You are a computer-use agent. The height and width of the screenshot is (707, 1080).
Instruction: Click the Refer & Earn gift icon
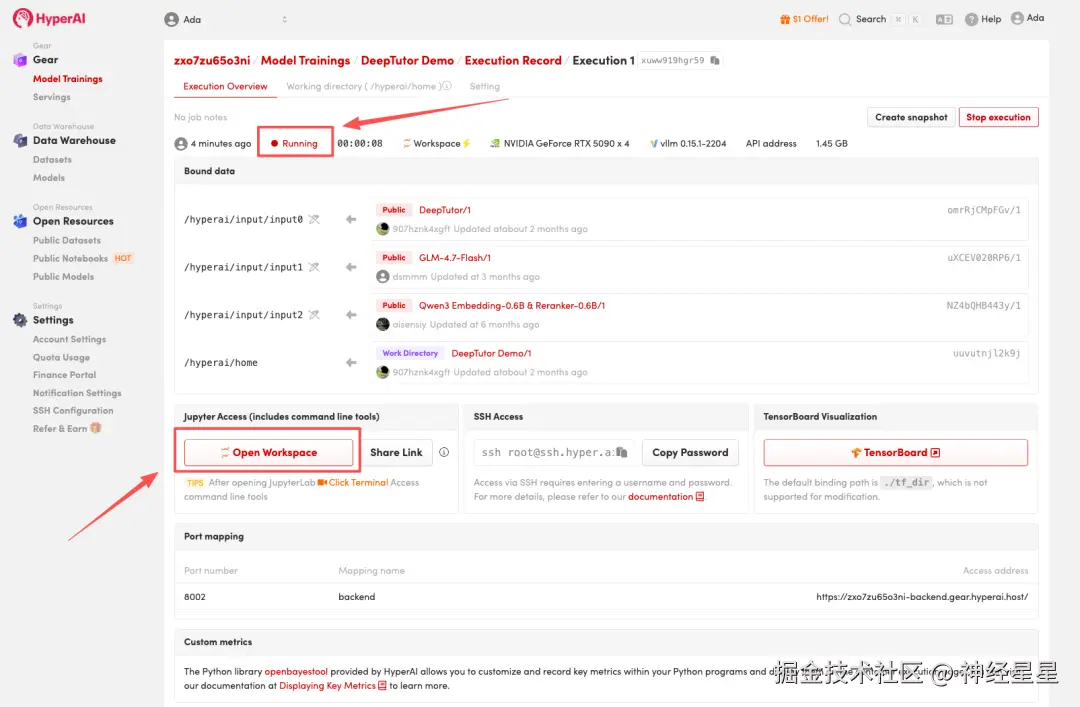pyautogui.click(x=96, y=428)
